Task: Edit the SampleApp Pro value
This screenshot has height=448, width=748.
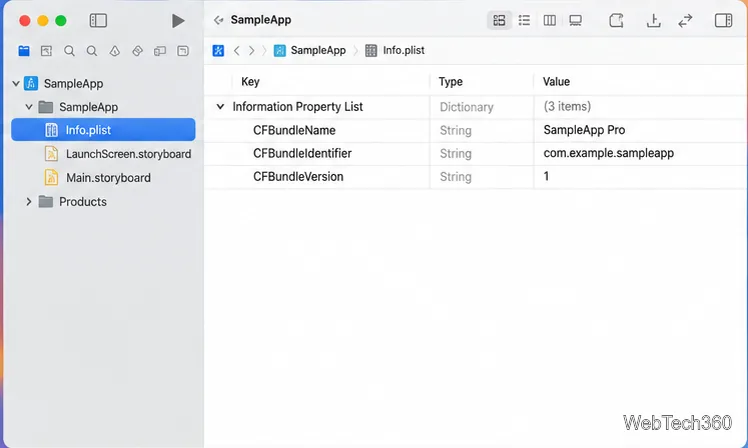Action: pyautogui.click(x=584, y=130)
